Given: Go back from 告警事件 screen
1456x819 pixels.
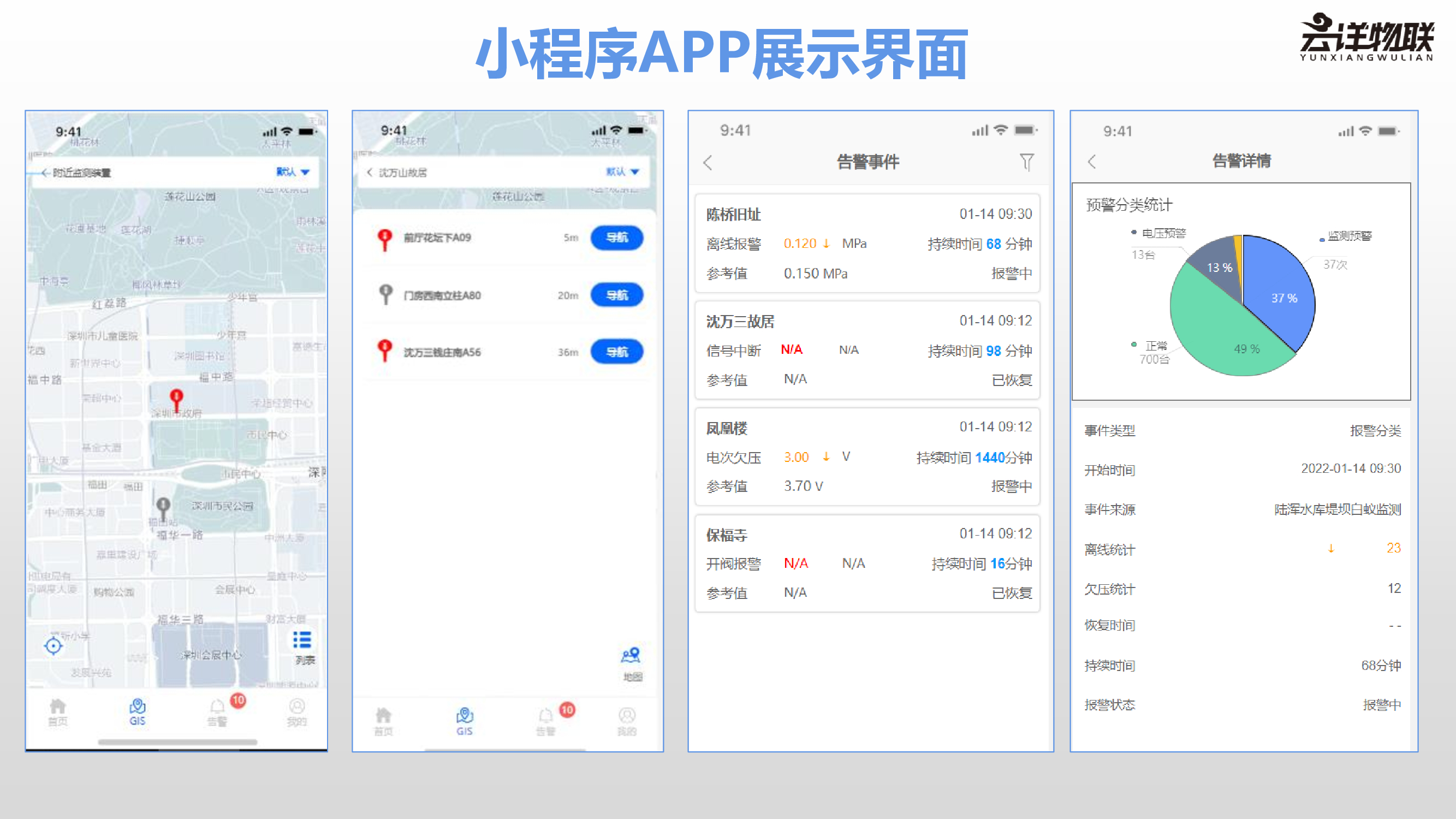Looking at the screenshot, I should [x=708, y=163].
